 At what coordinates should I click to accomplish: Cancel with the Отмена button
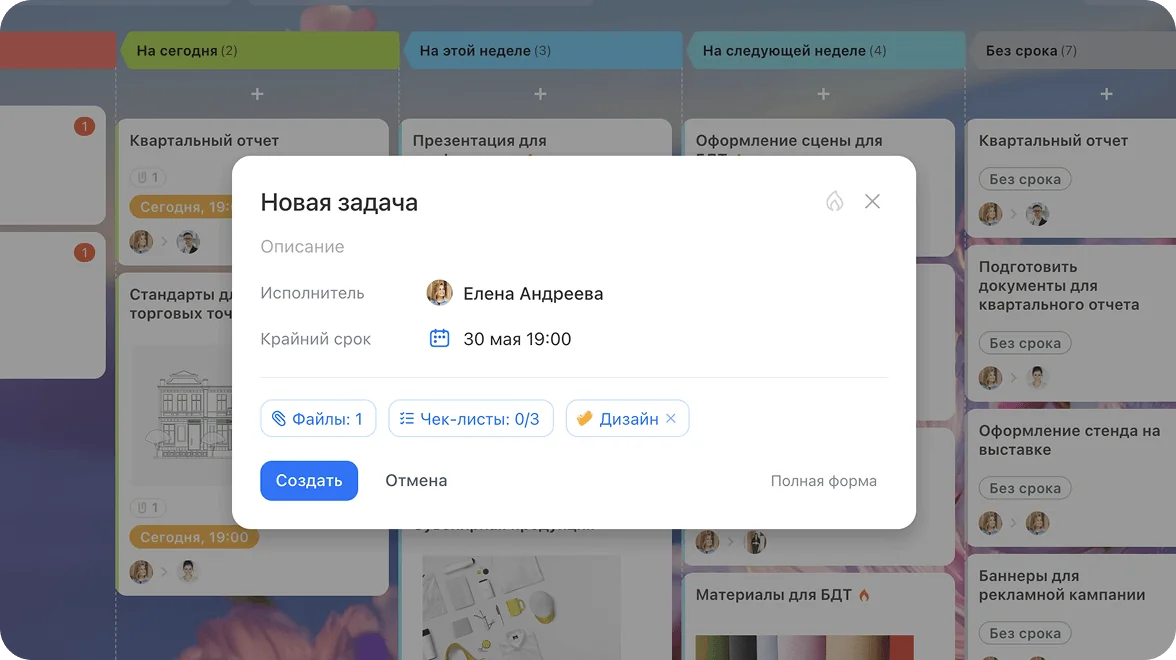(416, 481)
